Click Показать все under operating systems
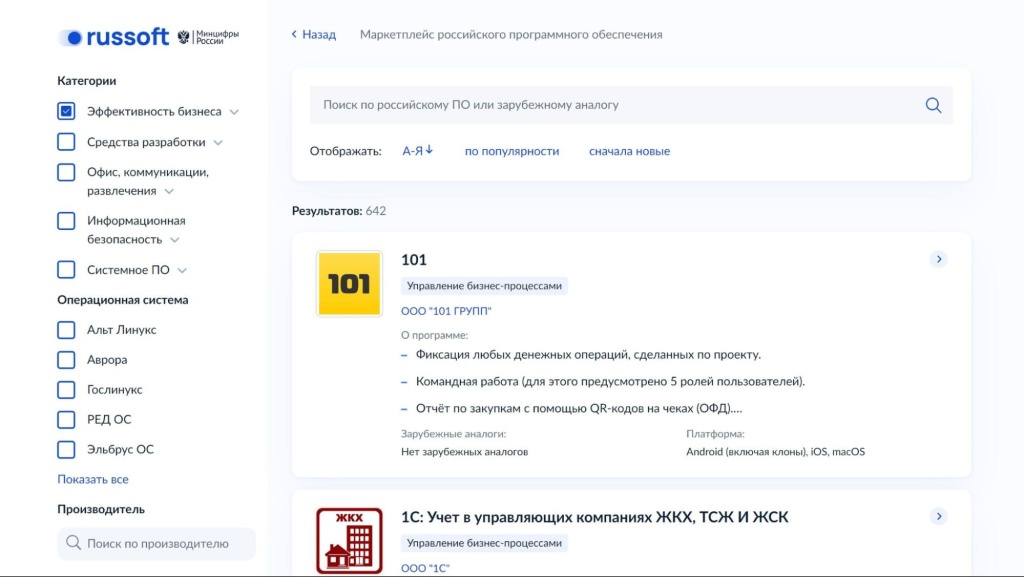 coord(94,479)
